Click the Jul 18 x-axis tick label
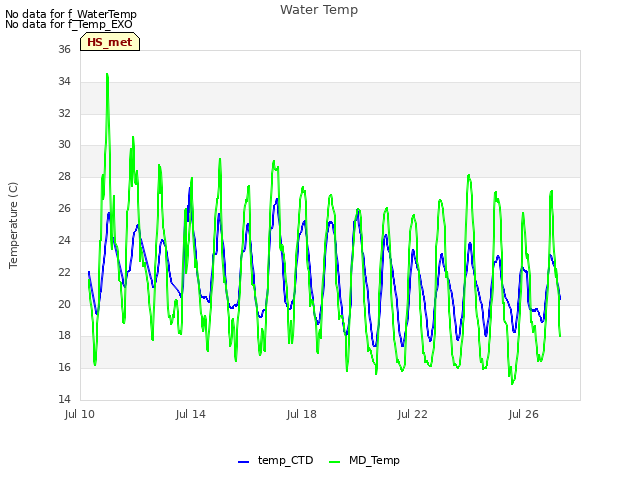 click(302, 414)
